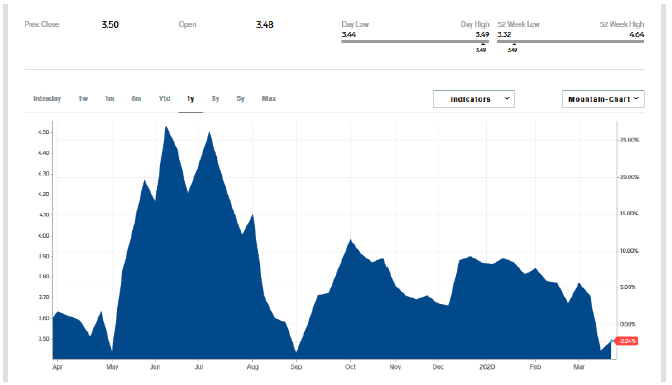Click the Indicators dropdown chevron arrow
This screenshot has height=385, width=672.
tap(507, 99)
